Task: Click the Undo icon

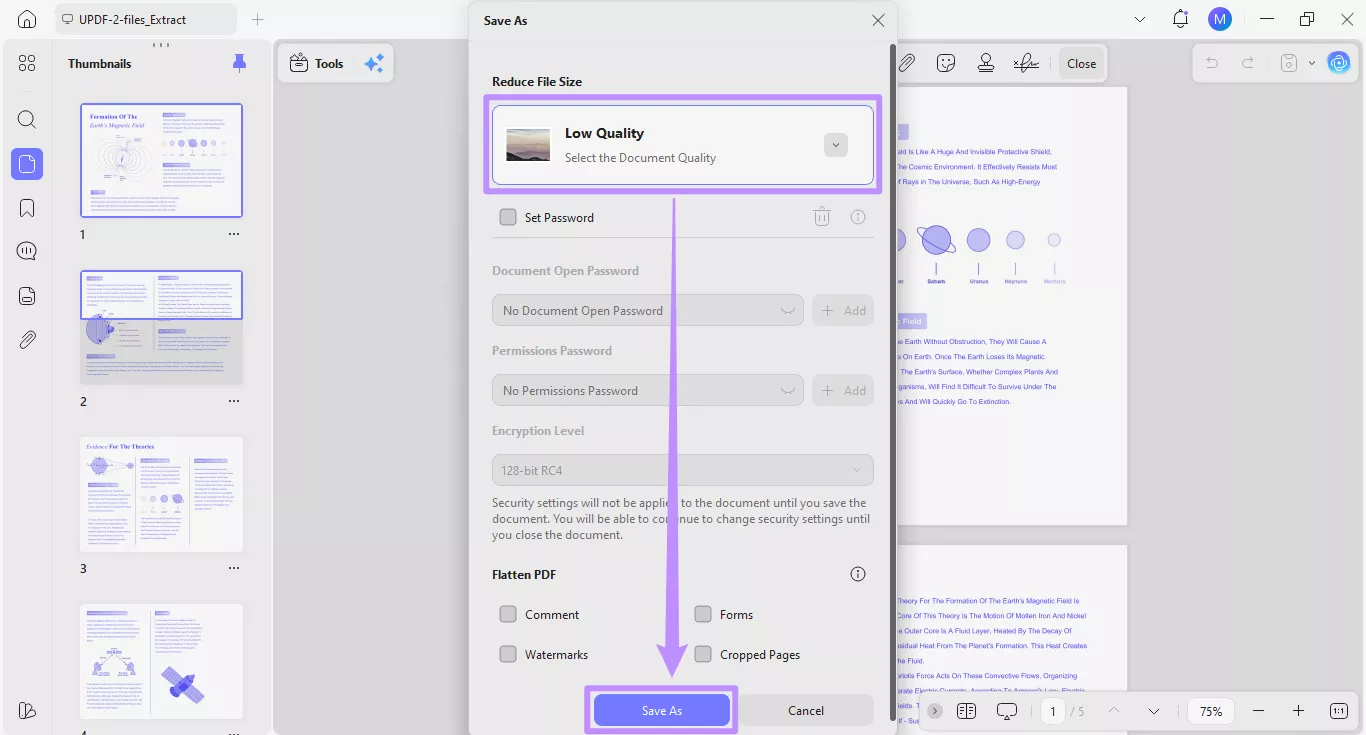Action: pos(1211,62)
